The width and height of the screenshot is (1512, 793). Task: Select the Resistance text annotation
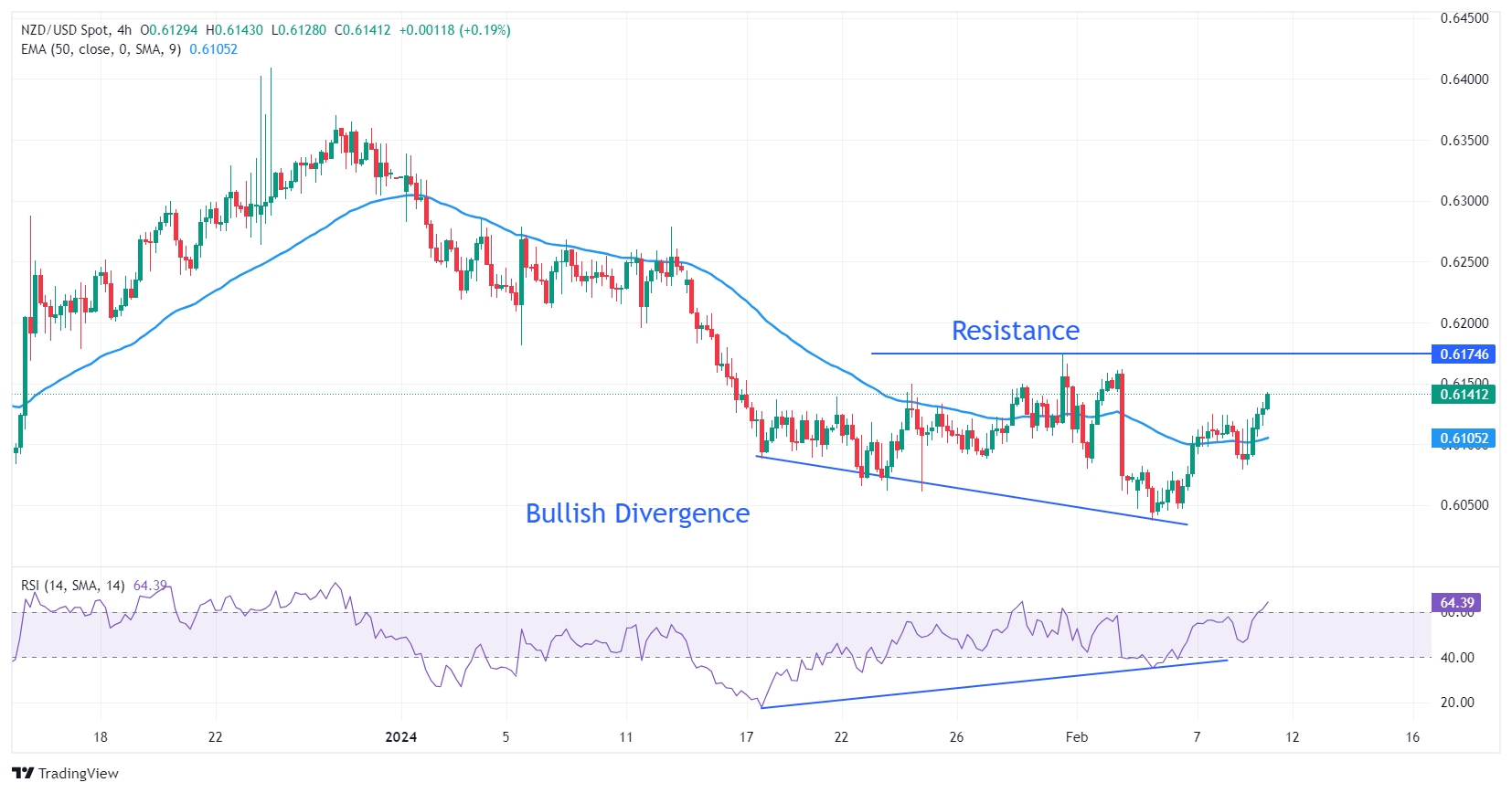(1015, 331)
